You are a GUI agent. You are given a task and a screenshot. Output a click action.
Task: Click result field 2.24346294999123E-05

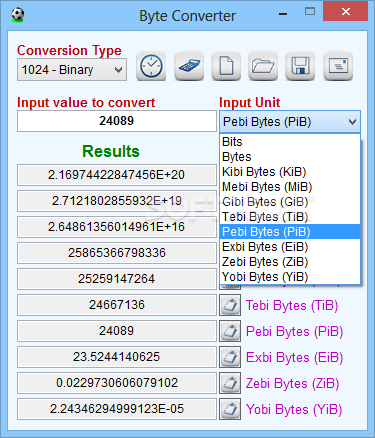117,409
